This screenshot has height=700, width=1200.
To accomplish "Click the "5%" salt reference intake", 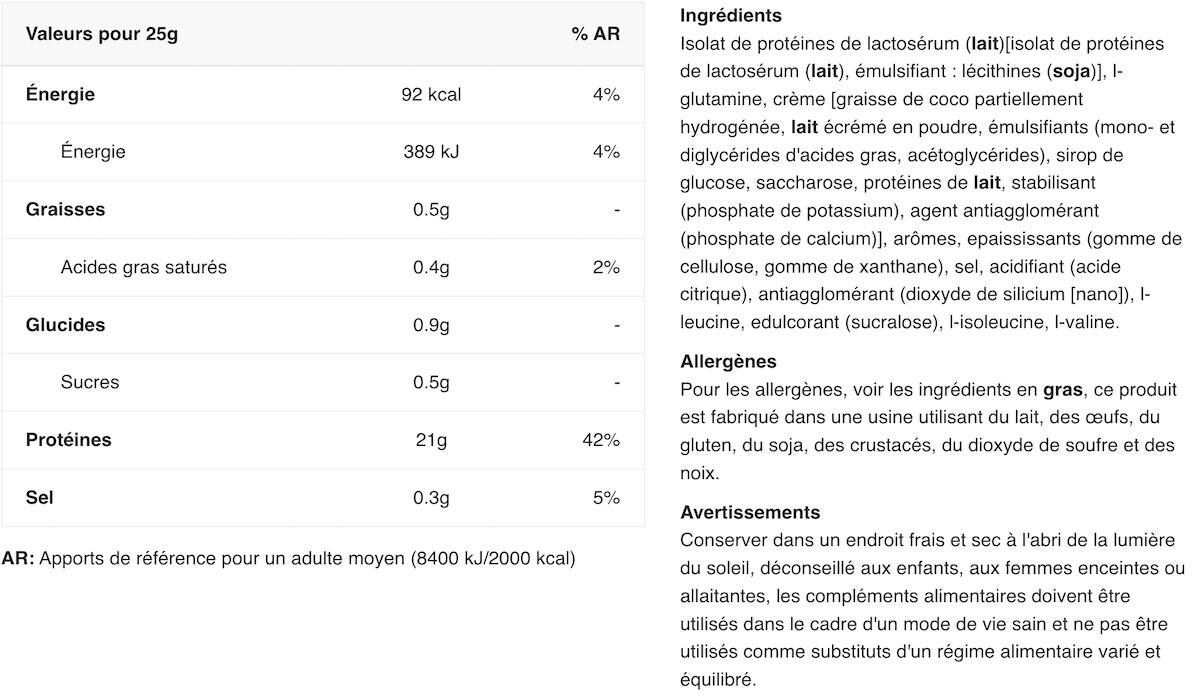I will click(x=606, y=497).
